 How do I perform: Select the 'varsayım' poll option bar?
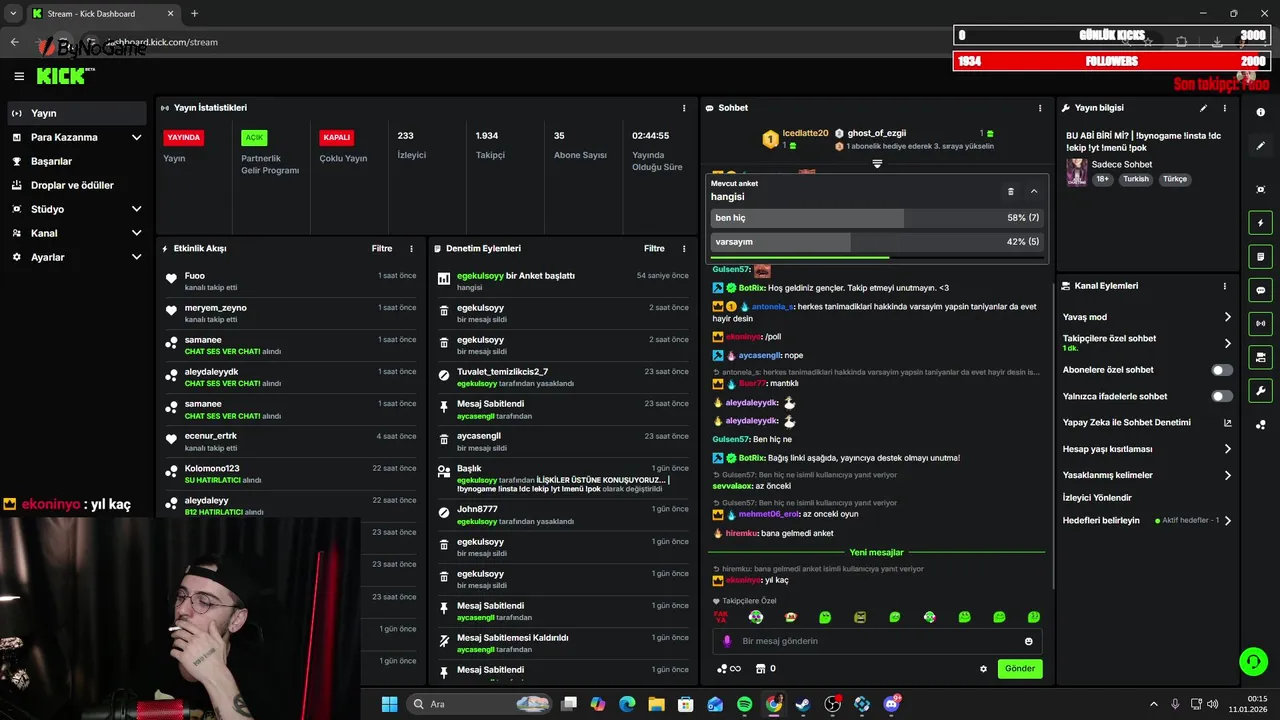(877, 242)
